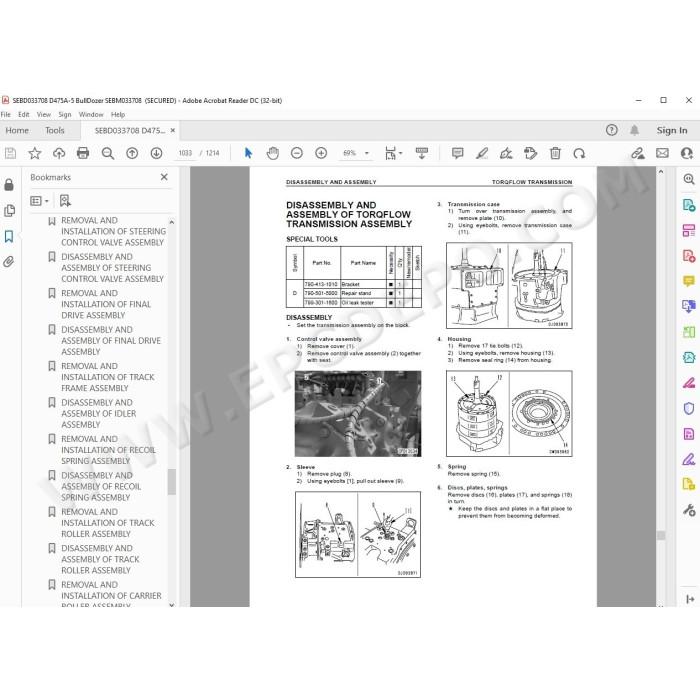The width and height of the screenshot is (700, 700).
Task: Click the Delete trash icon
Action: pyautogui.click(x=555, y=154)
